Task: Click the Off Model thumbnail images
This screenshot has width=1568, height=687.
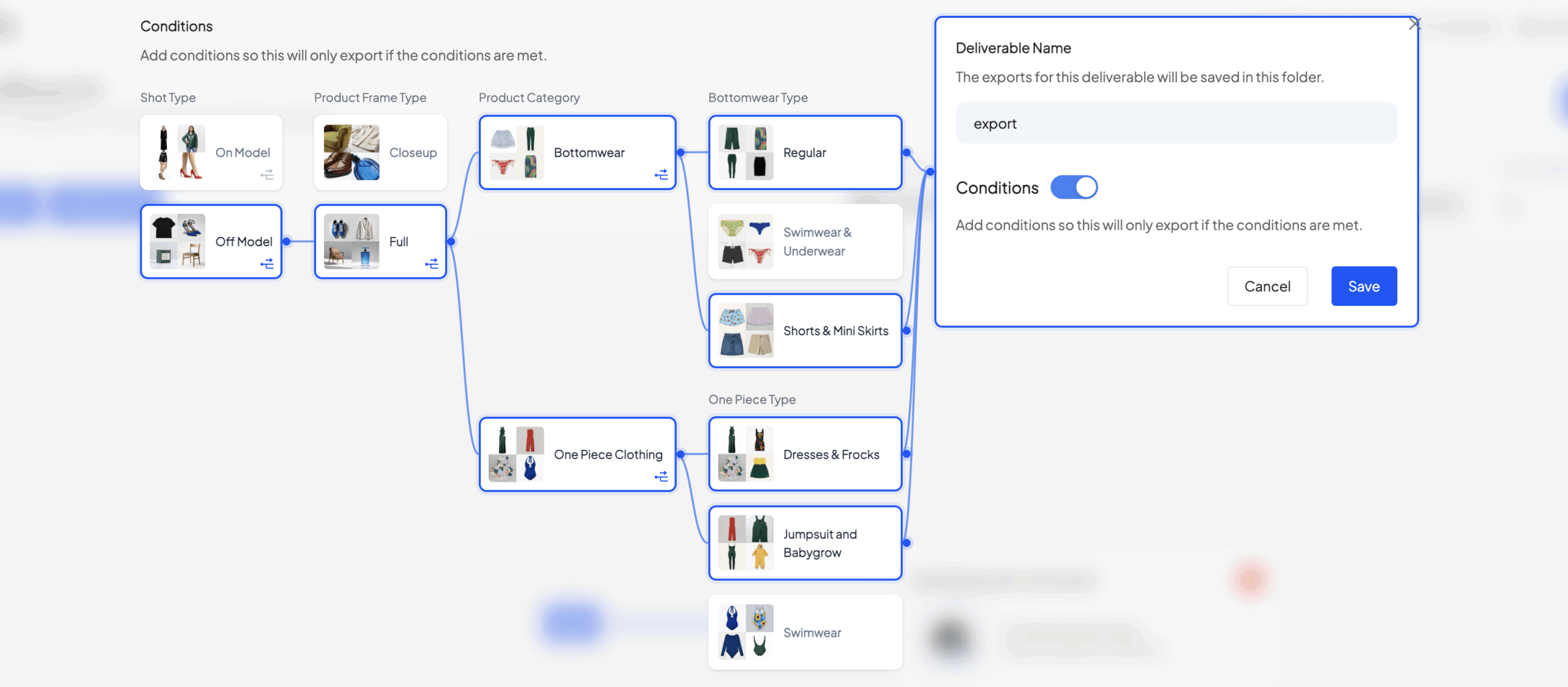Action: pyautogui.click(x=178, y=241)
